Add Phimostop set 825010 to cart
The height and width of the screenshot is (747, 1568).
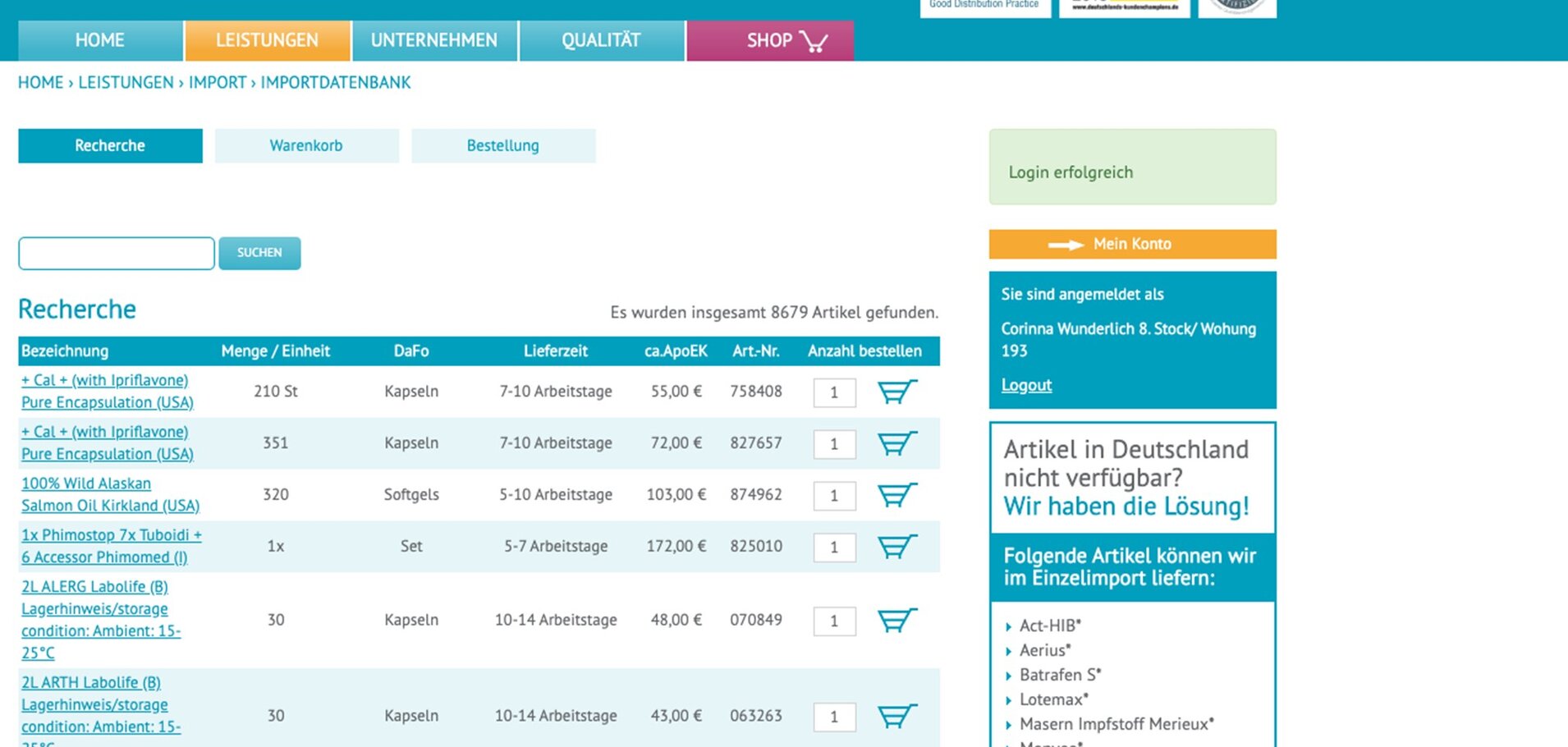pos(897,547)
